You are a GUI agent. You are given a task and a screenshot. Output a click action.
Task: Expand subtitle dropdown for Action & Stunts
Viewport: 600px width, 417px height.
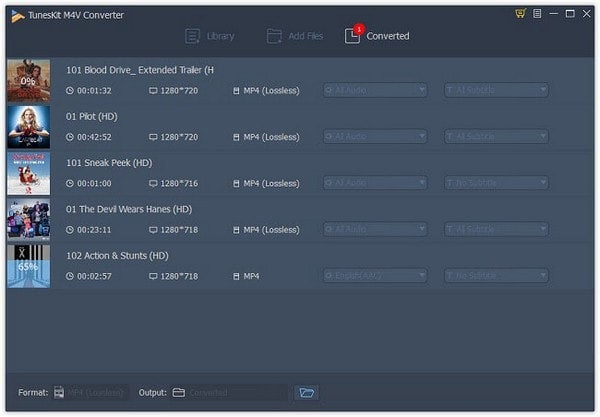point(496,276)
